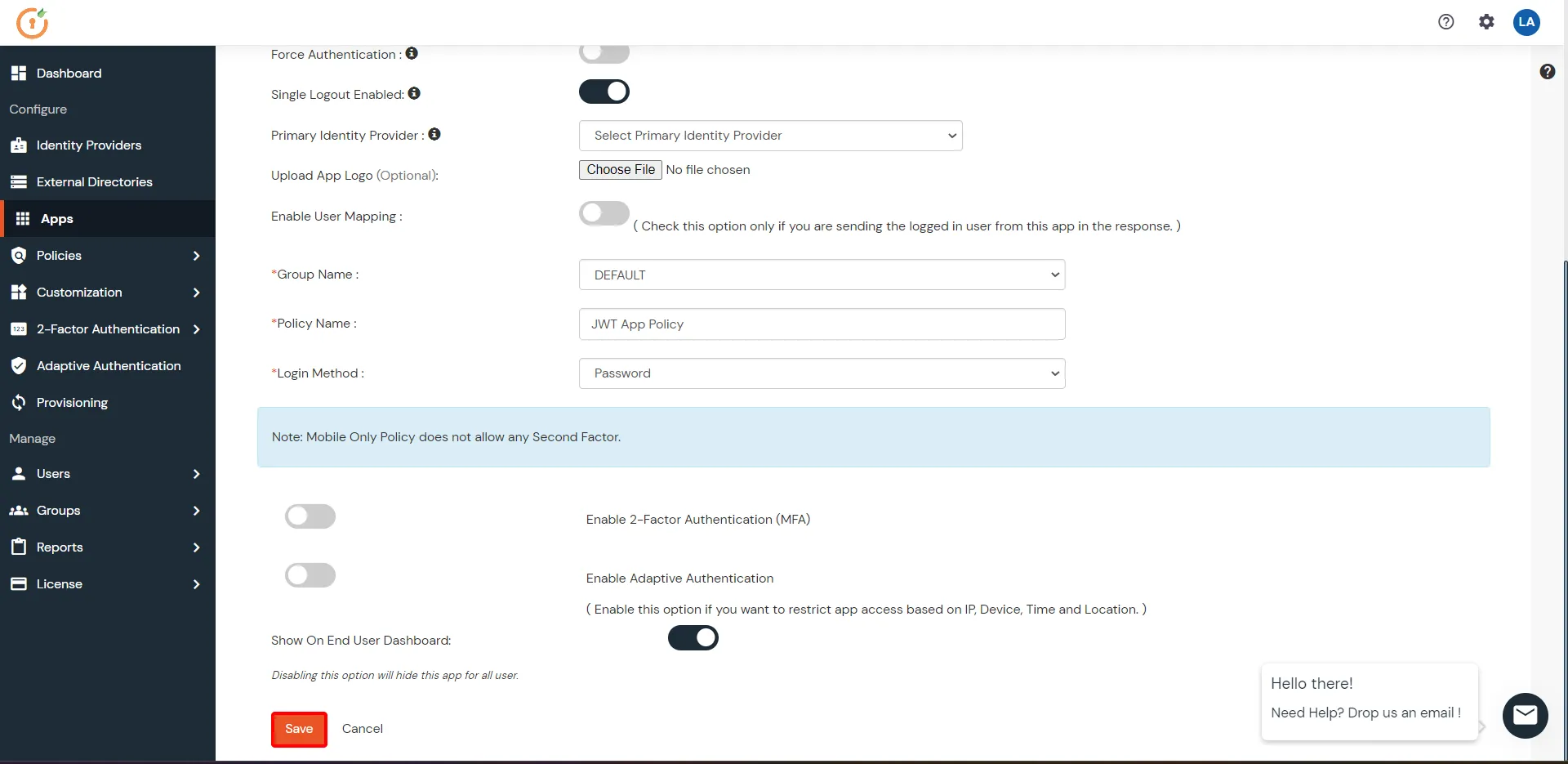Viewport: 1568px width, 764px height.
Task: Click the 2-Factor Authentication sidebar icon
Action: (x=19, y=329)
